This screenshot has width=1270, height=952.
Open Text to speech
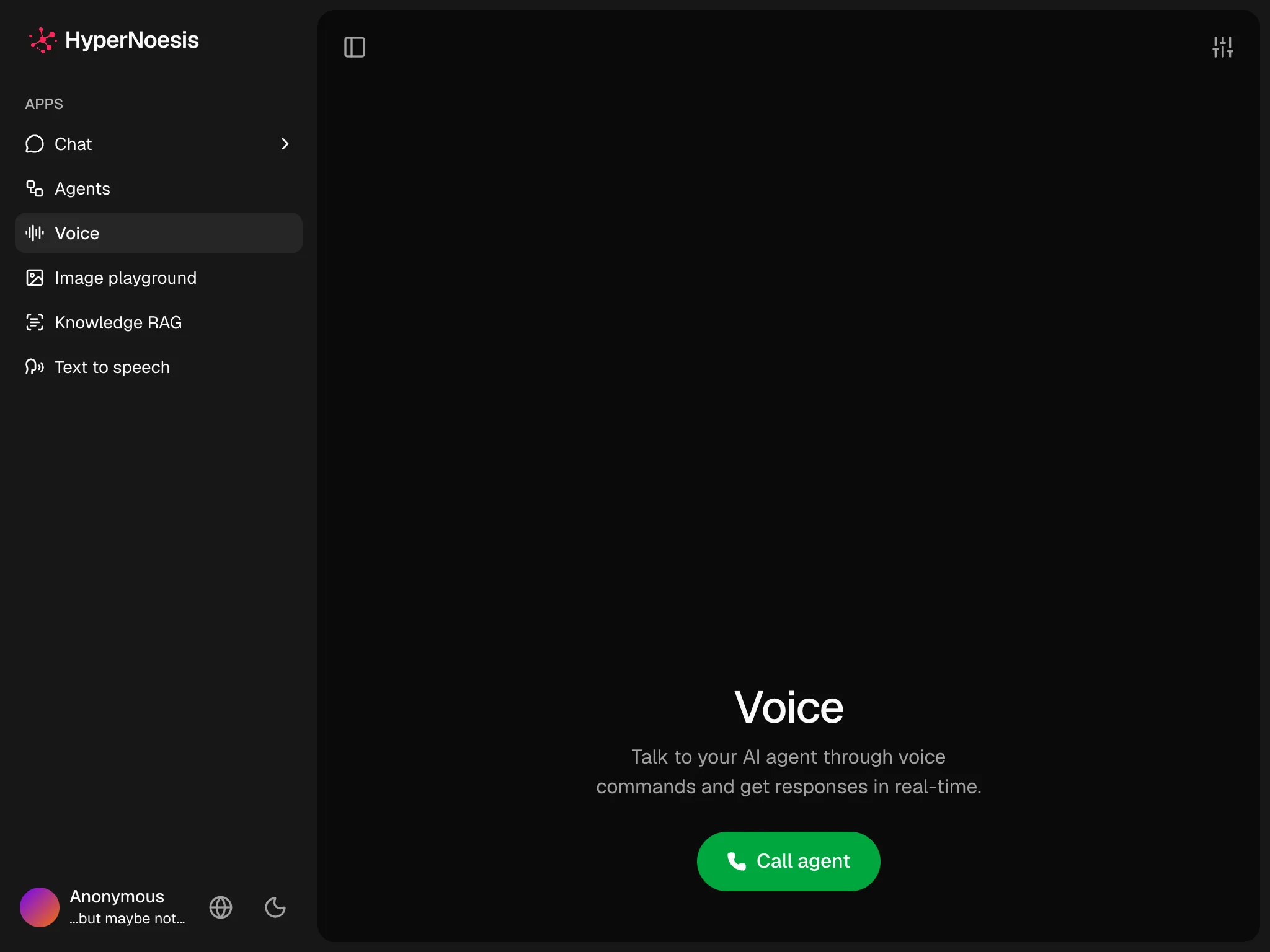tap(158, 367)
